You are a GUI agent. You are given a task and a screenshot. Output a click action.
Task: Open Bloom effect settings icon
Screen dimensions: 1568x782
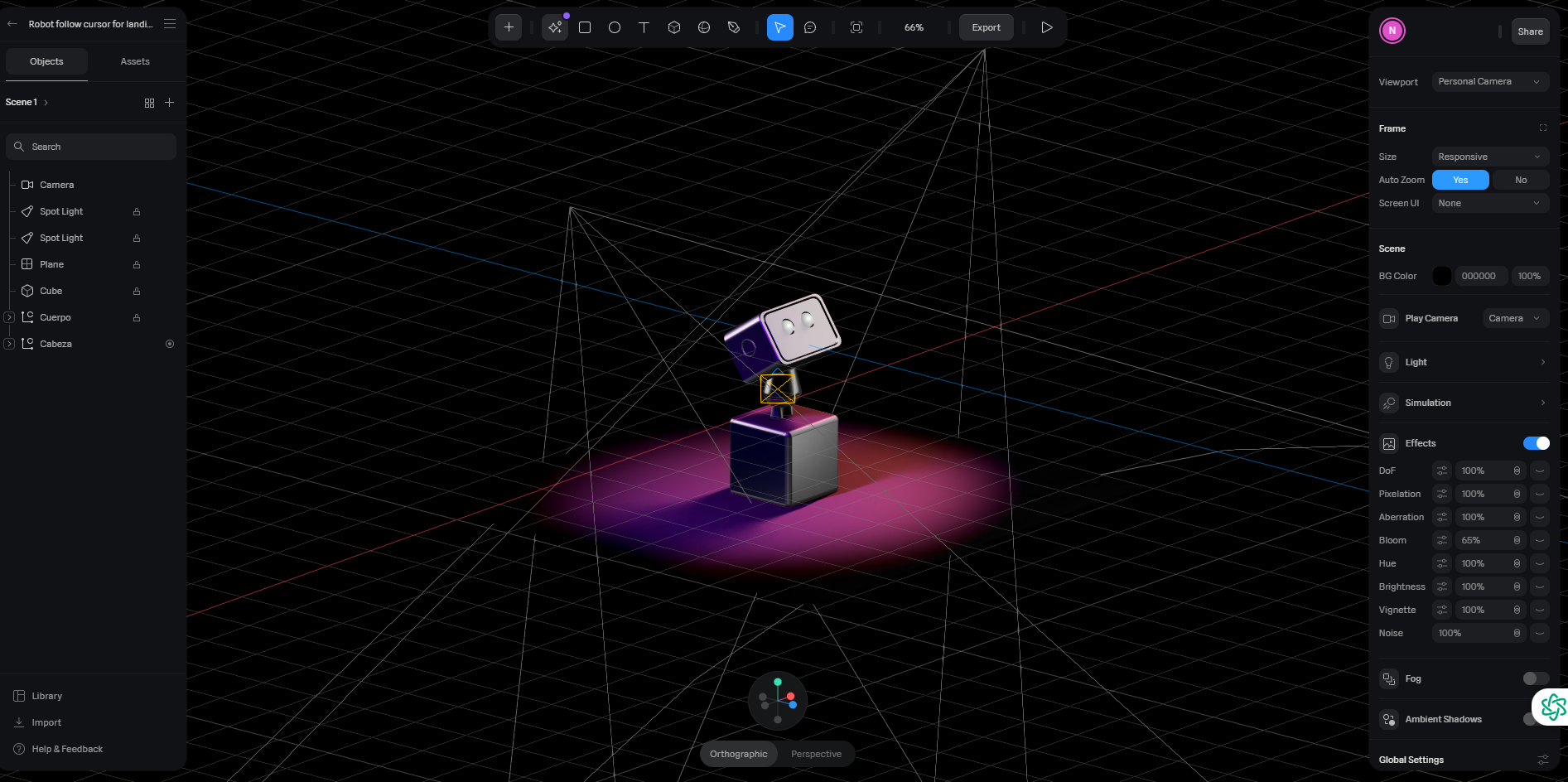pyautogui.click(x=1442, y=540)
